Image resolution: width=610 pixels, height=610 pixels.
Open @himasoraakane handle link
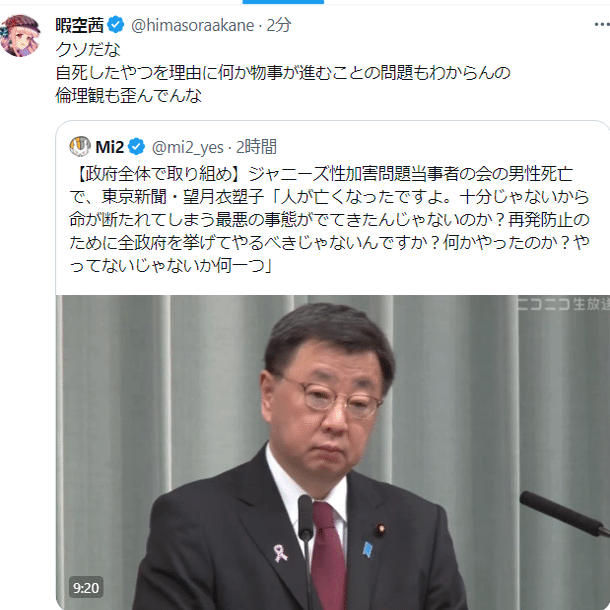point(193,25)
